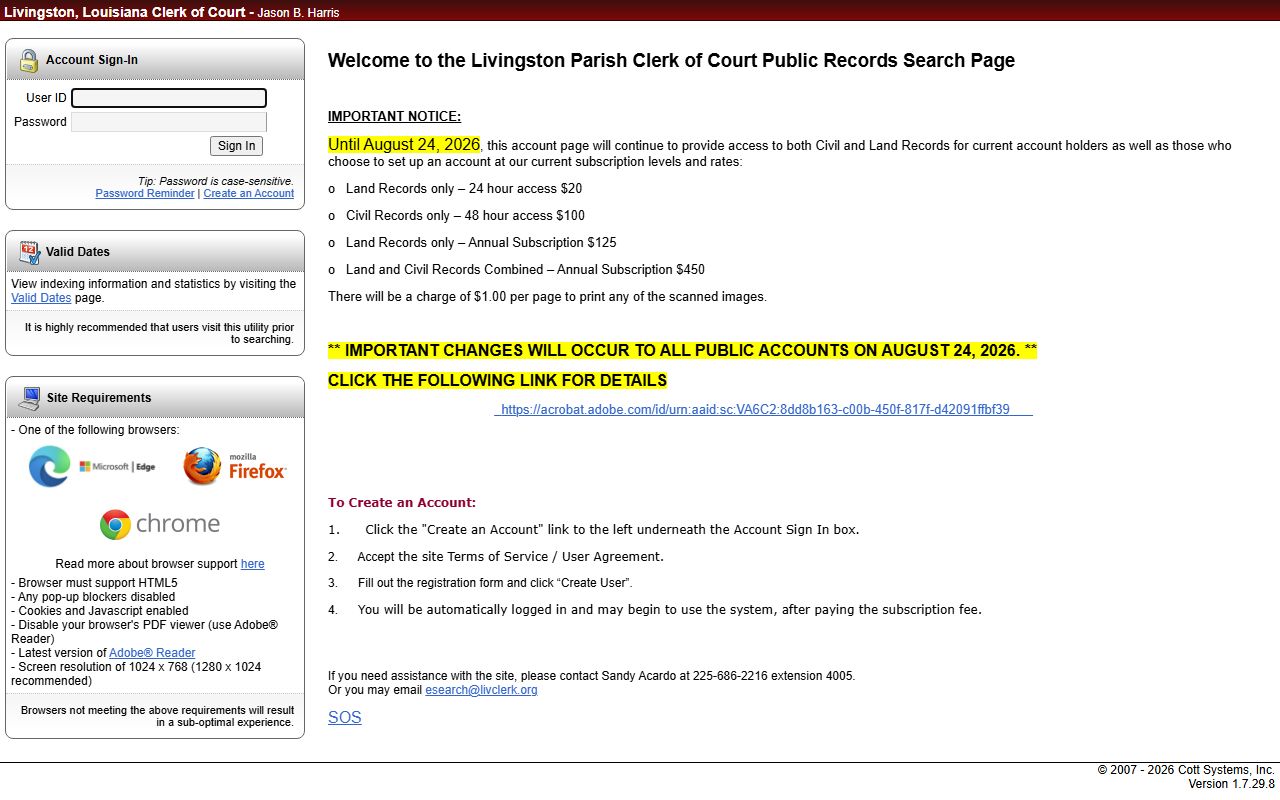Open the Create an Account link

[x=249, y=194]
